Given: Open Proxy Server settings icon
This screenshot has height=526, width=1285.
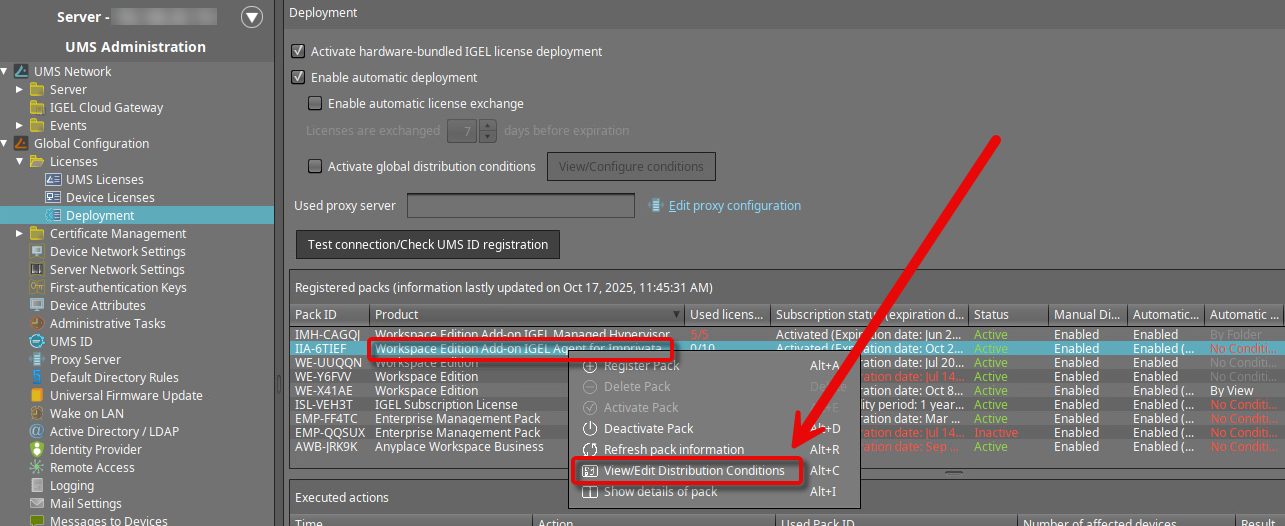Looking at the screenshot, I should (38, 360).
